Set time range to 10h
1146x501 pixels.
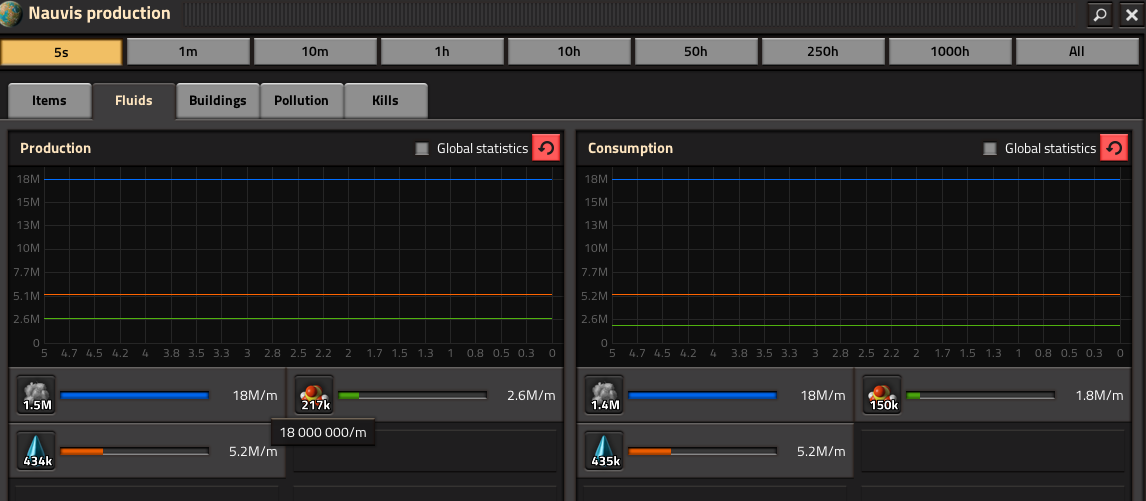point(569,52)
